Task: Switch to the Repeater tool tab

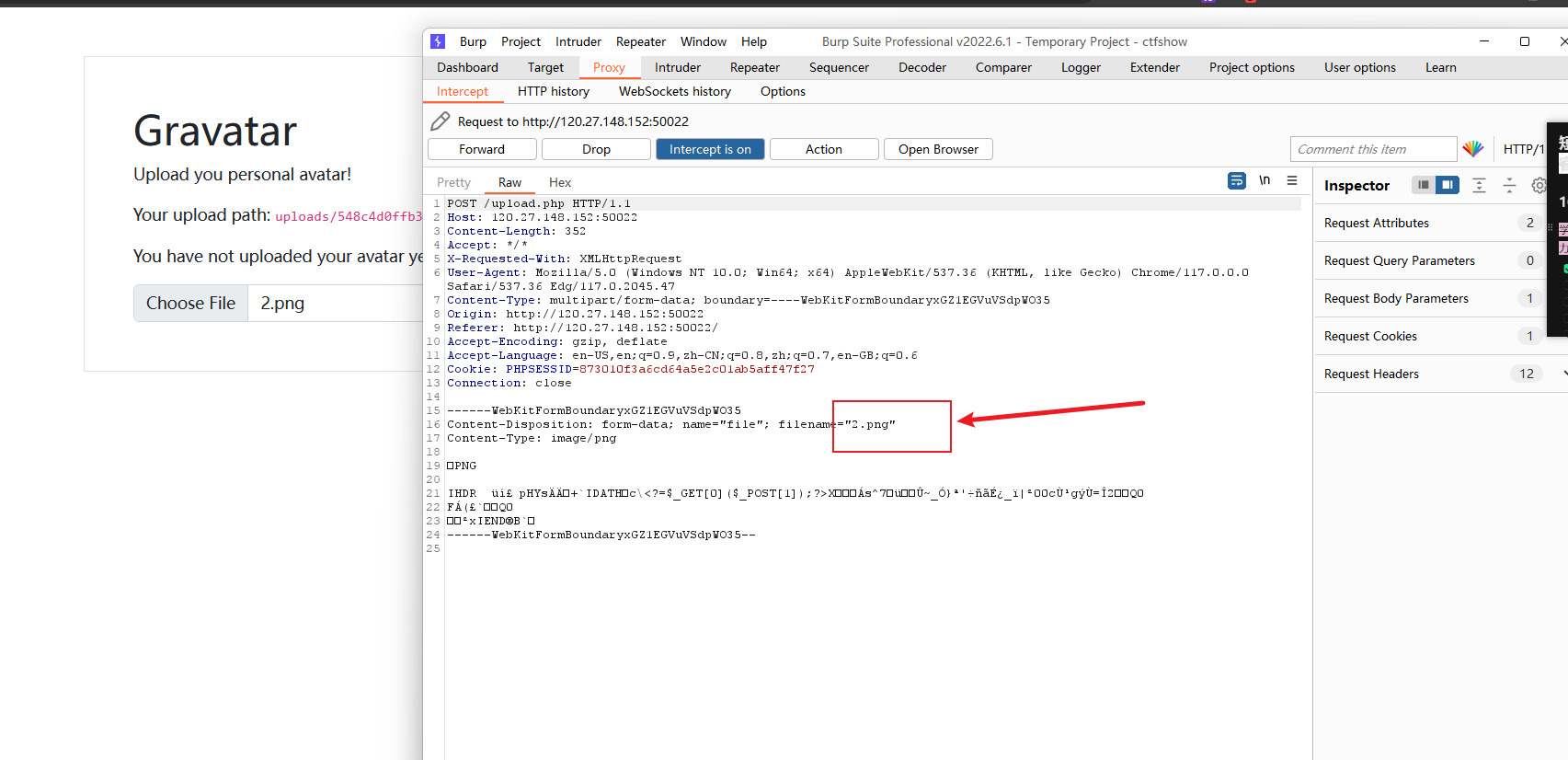Action: (x=755, y=67)
